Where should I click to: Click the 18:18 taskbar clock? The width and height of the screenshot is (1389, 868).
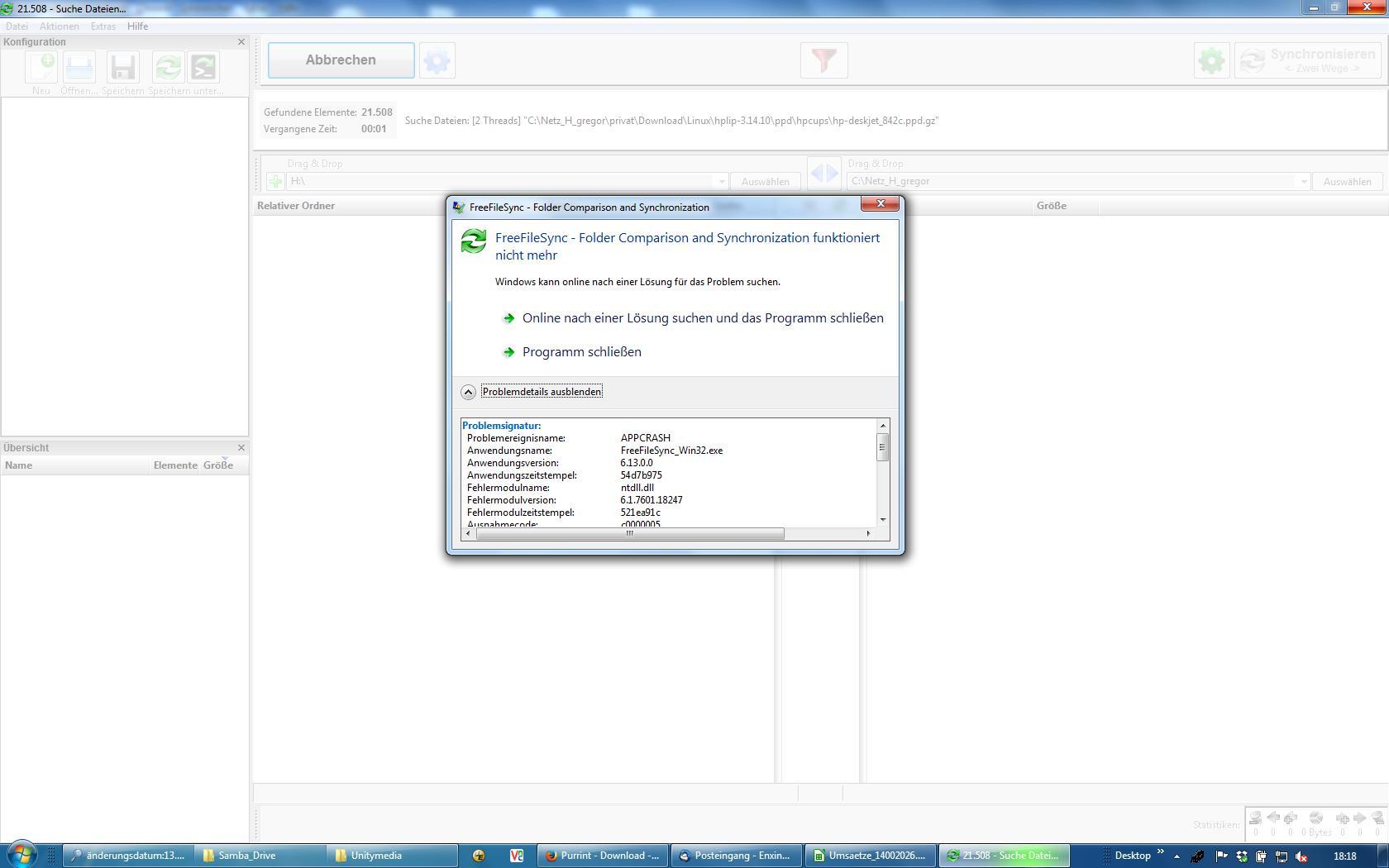pyautogui.click(x=1345, y=856)
